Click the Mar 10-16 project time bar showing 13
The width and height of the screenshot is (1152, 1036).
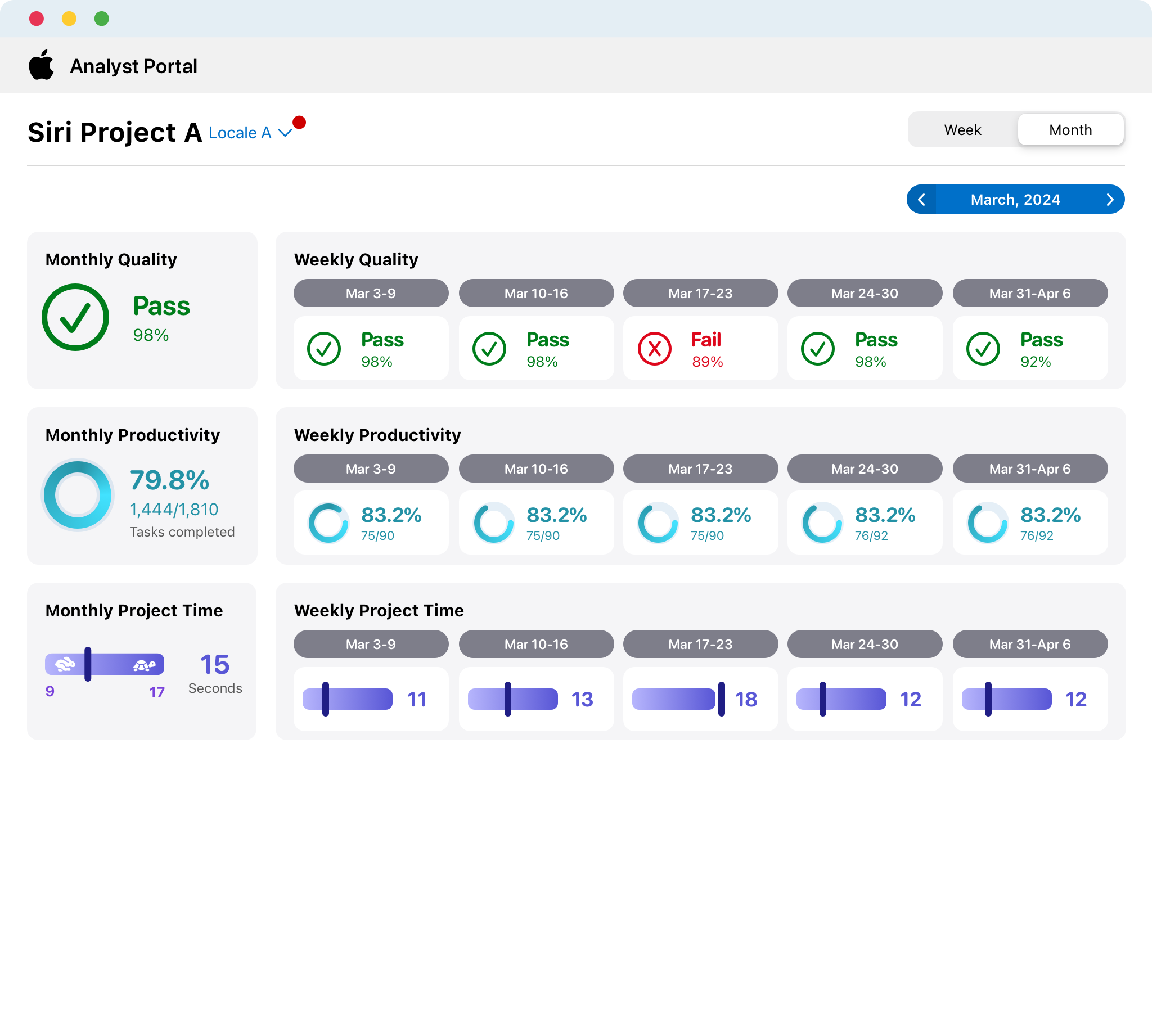[513, 699]
